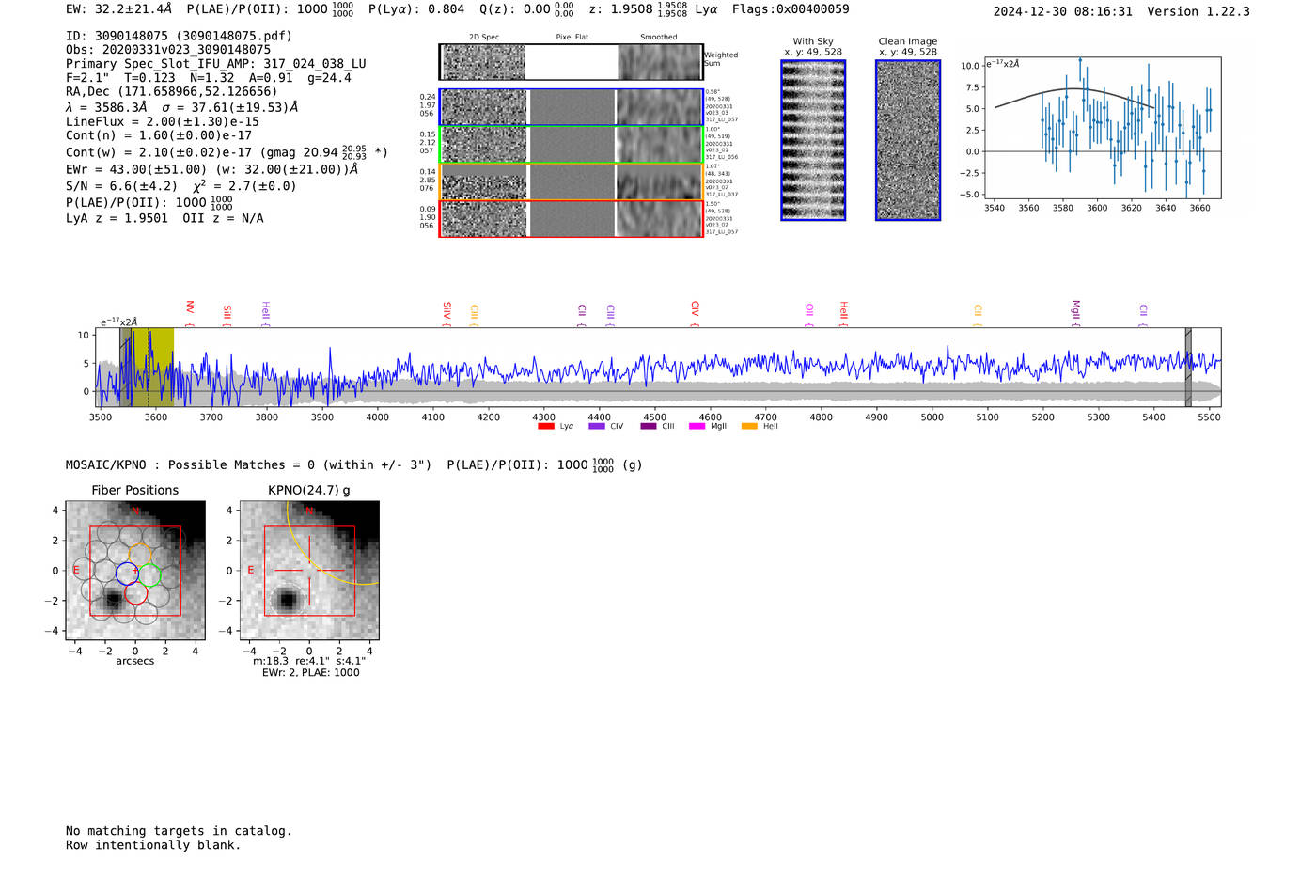The image size is (1316, 896).
Task: Click the 'Cont(n) = 1.60(±0.00)e-17' line
Action: pos(159,135)
